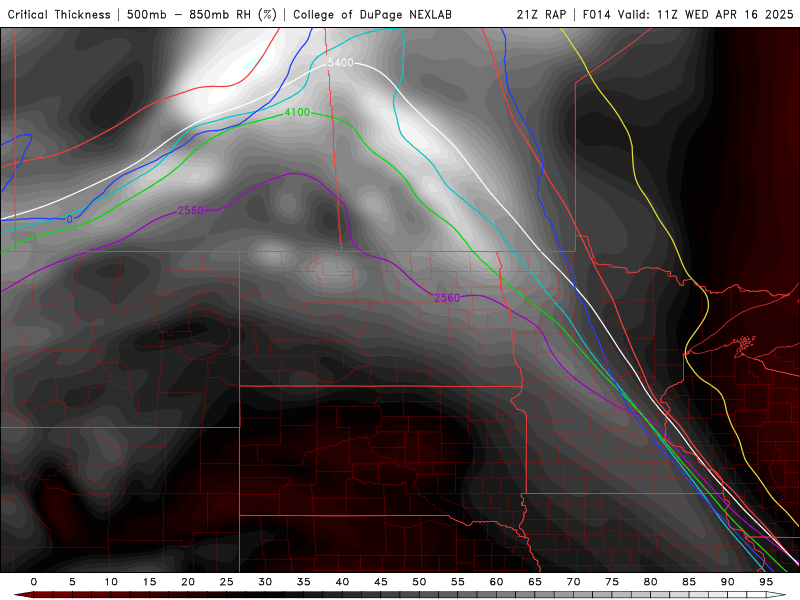Click the white contour's '5400' label
Screen dimensions: 800x600
click(x=340, y=63)
